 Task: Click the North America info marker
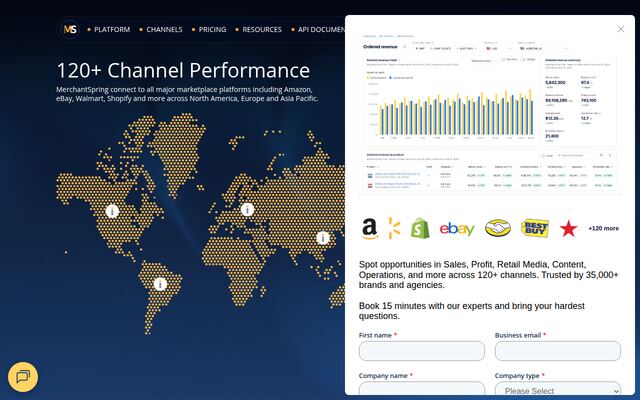tap(112, 211)
